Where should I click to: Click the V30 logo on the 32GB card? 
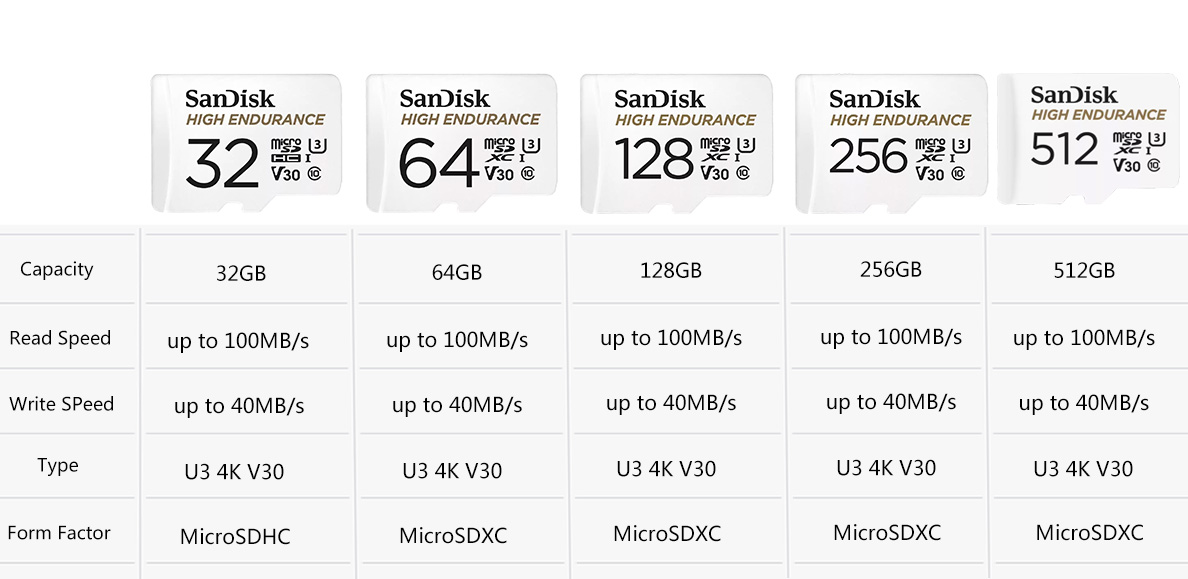(x=286, y=174)
